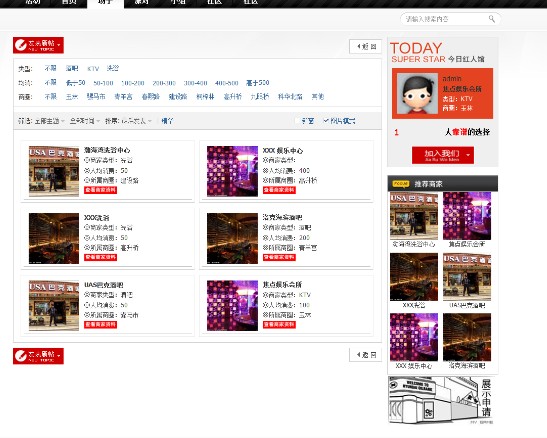View merchant info for UAS巴克酒吧 red button
Viewport: 547px width, 438px height.
tap(100, 325)
